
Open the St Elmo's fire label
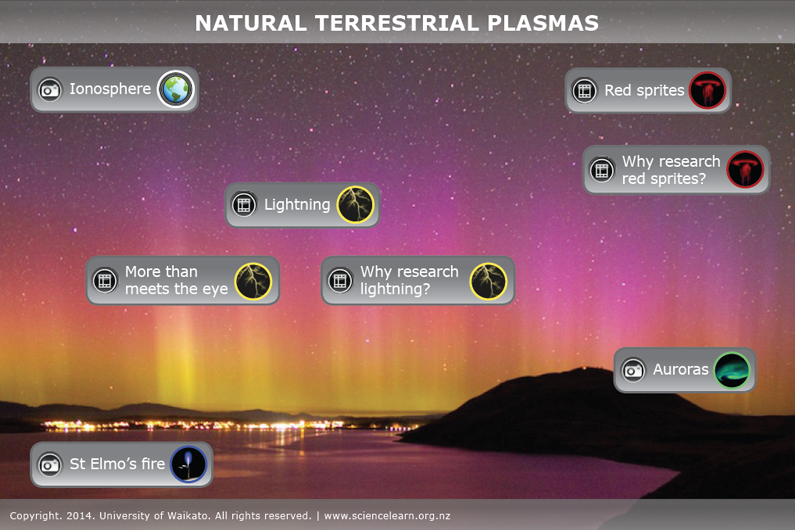[x=117, y=464]
